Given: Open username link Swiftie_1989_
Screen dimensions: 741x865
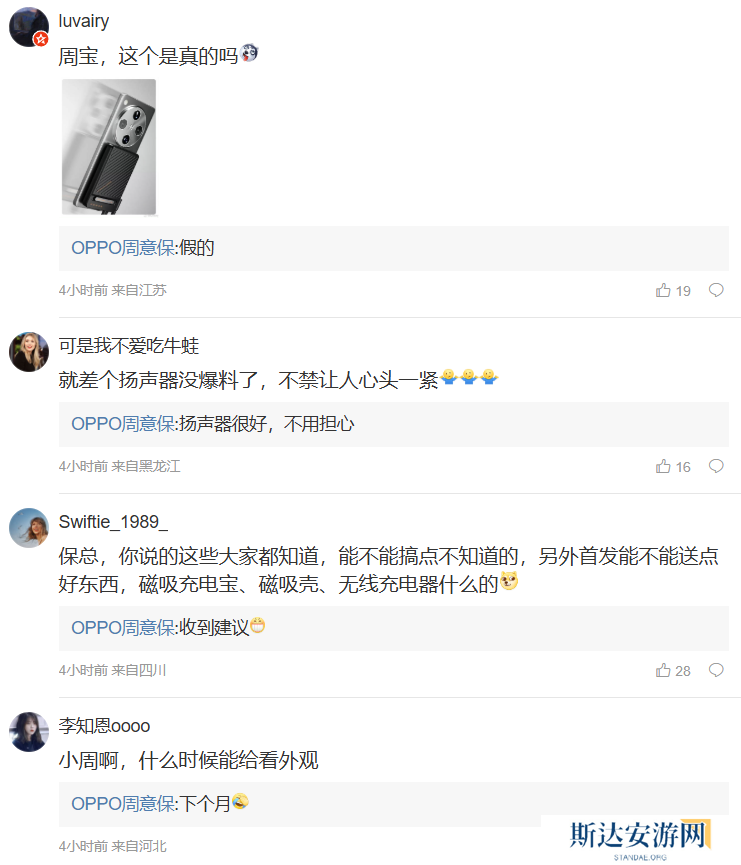Looking at the screenshot, I should [x=113, y=522].
